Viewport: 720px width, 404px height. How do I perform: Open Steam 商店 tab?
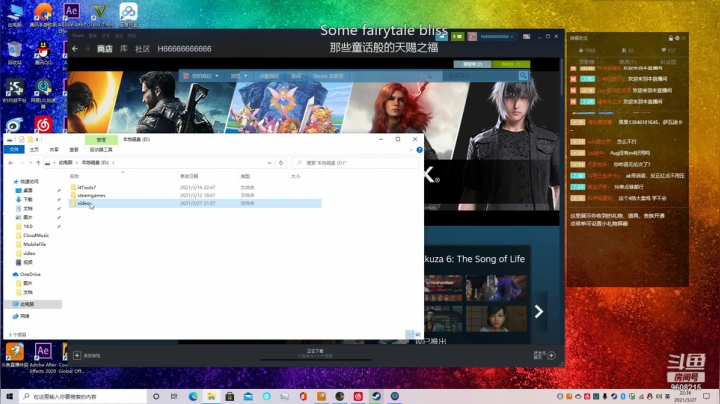(105, 49)
